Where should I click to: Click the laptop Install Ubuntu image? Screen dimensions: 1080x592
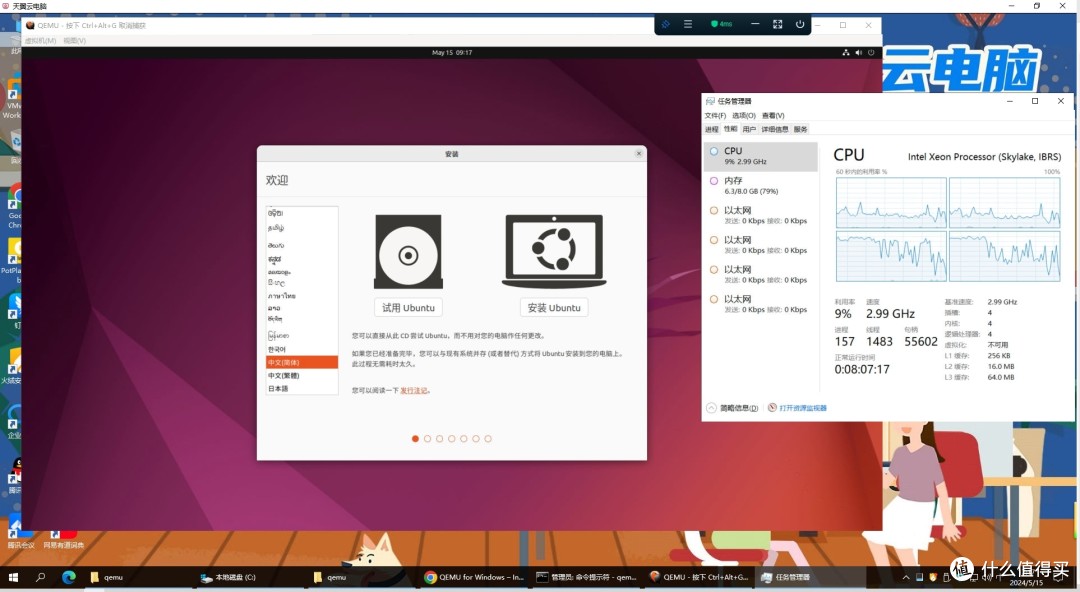554,252
